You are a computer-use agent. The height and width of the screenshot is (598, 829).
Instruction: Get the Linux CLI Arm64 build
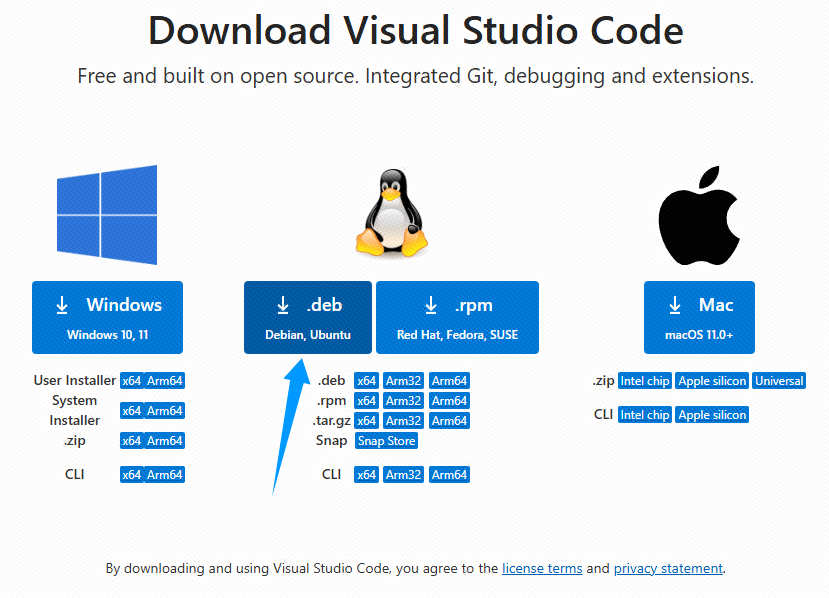pyautogui.click(x=449, y=475)
